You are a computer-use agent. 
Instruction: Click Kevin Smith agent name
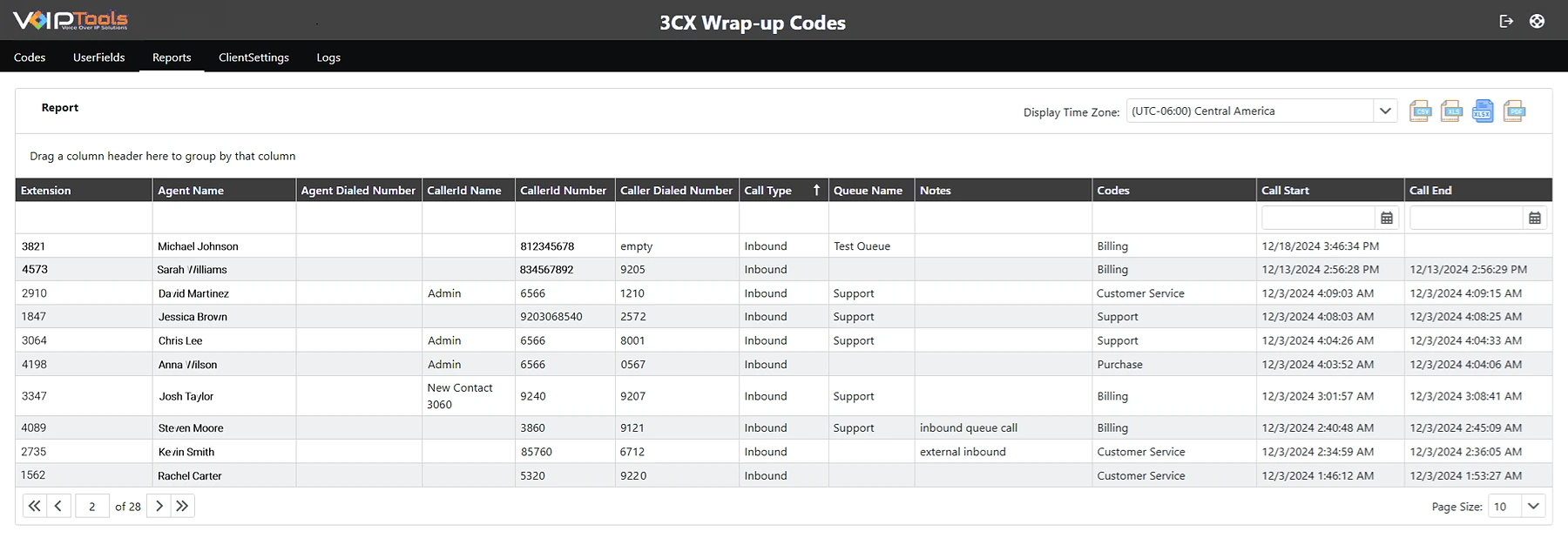point(186,452)
